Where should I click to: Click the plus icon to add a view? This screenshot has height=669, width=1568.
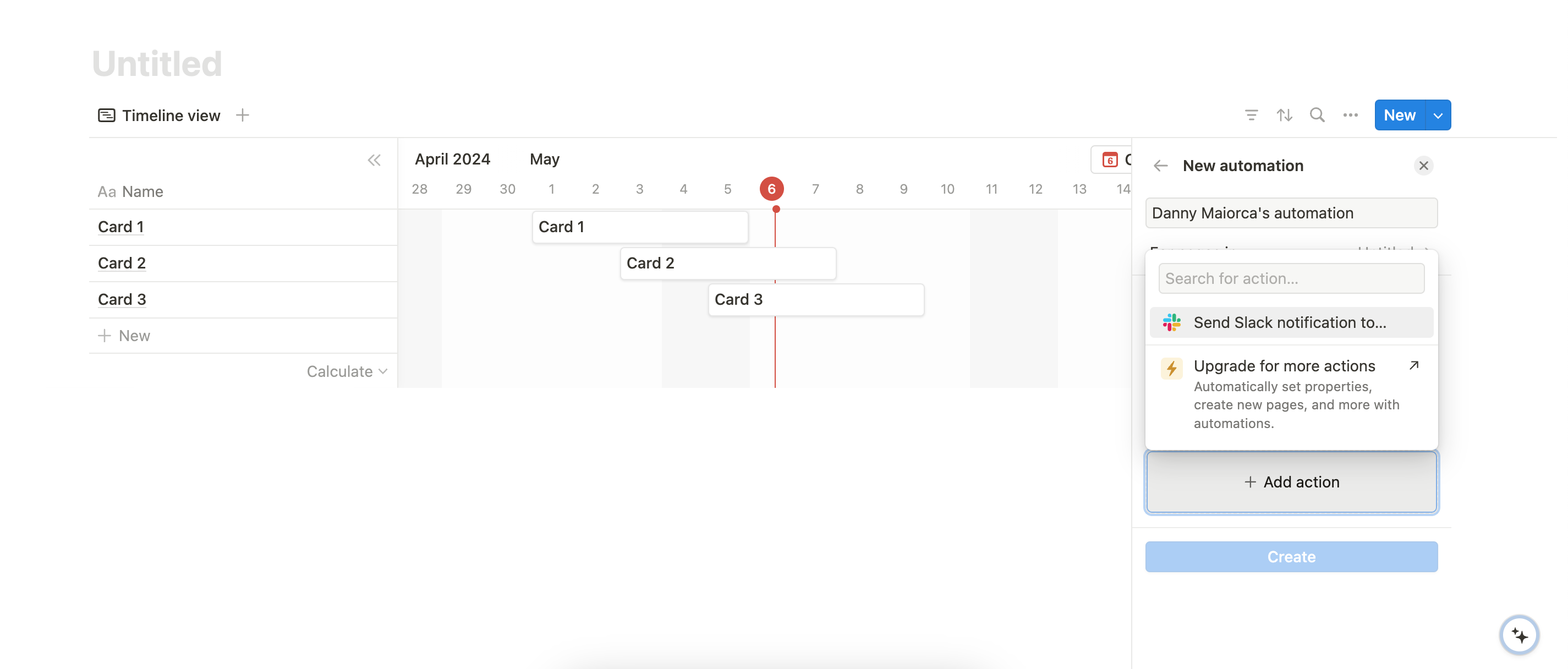click(242, 115)
